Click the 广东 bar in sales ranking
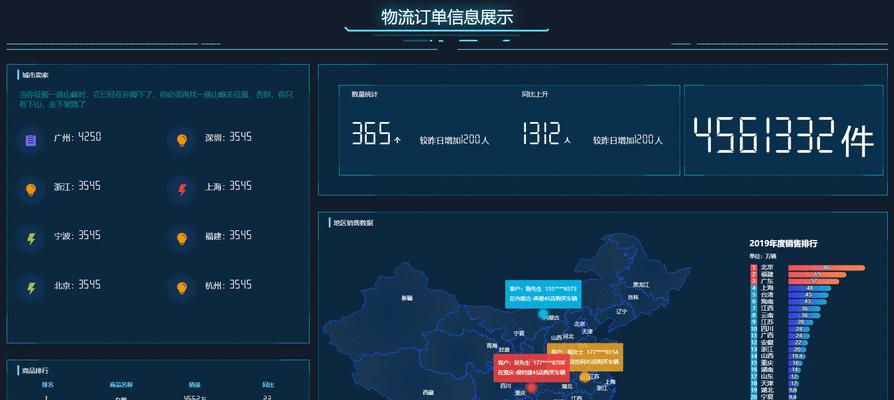This screenshot has width=894, height=400. click(x=814, y=281)
